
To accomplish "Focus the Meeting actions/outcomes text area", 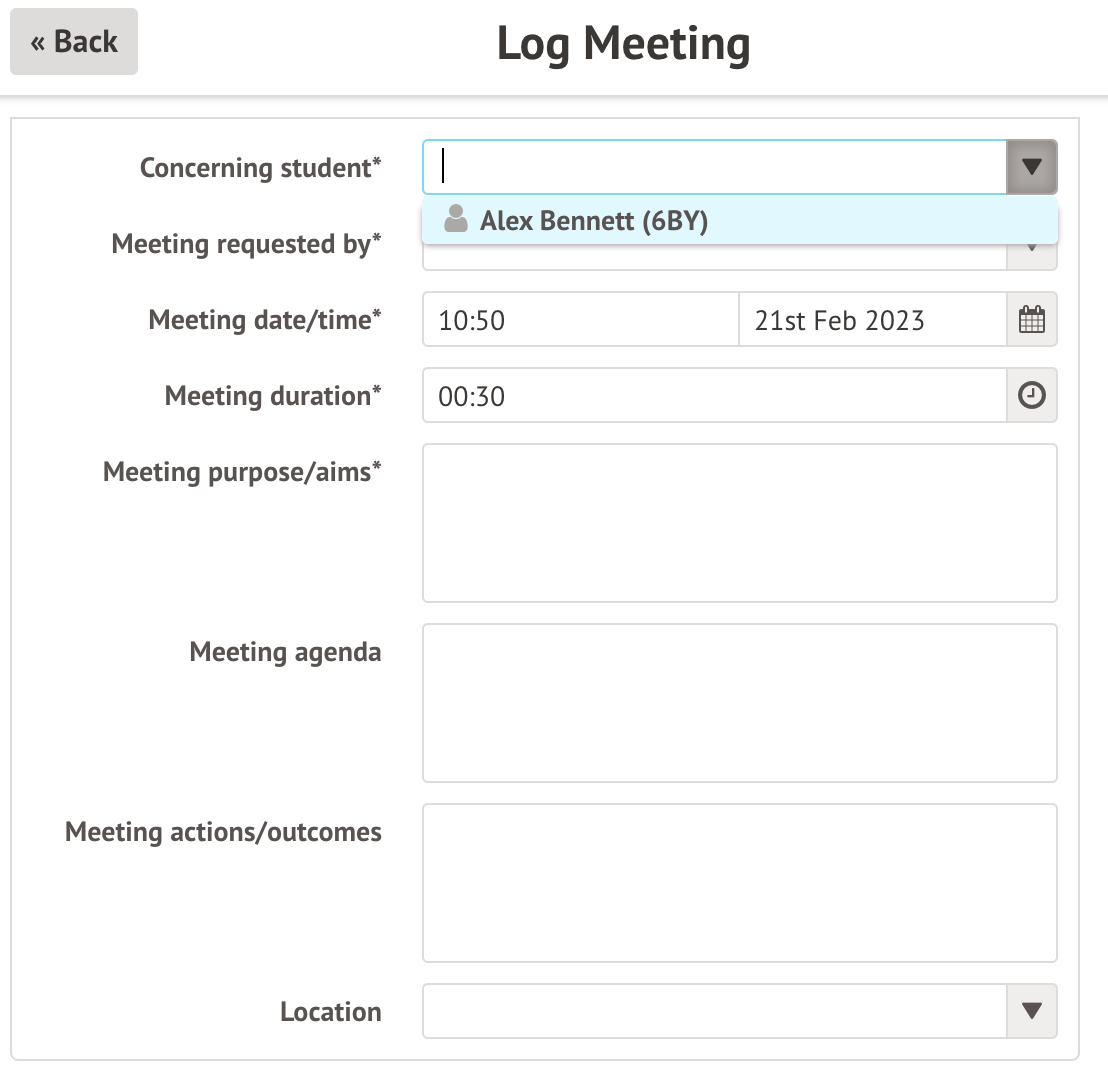I will click(739, 883).
